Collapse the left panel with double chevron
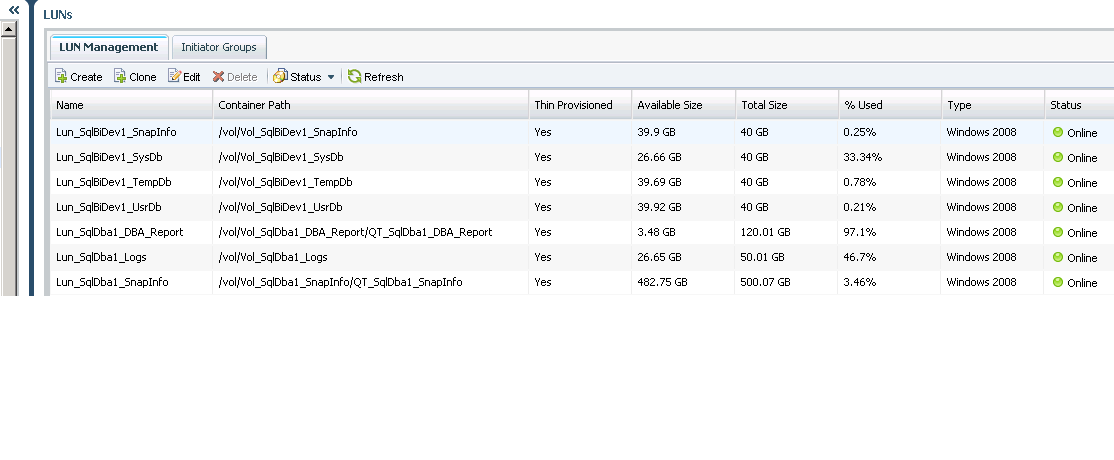This screenshot has width=1114, height=460. click(x=14, y=8)
